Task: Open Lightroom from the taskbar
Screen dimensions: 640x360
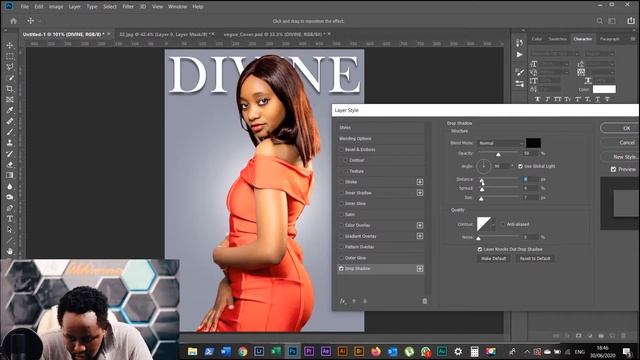Action: (259, 351)
